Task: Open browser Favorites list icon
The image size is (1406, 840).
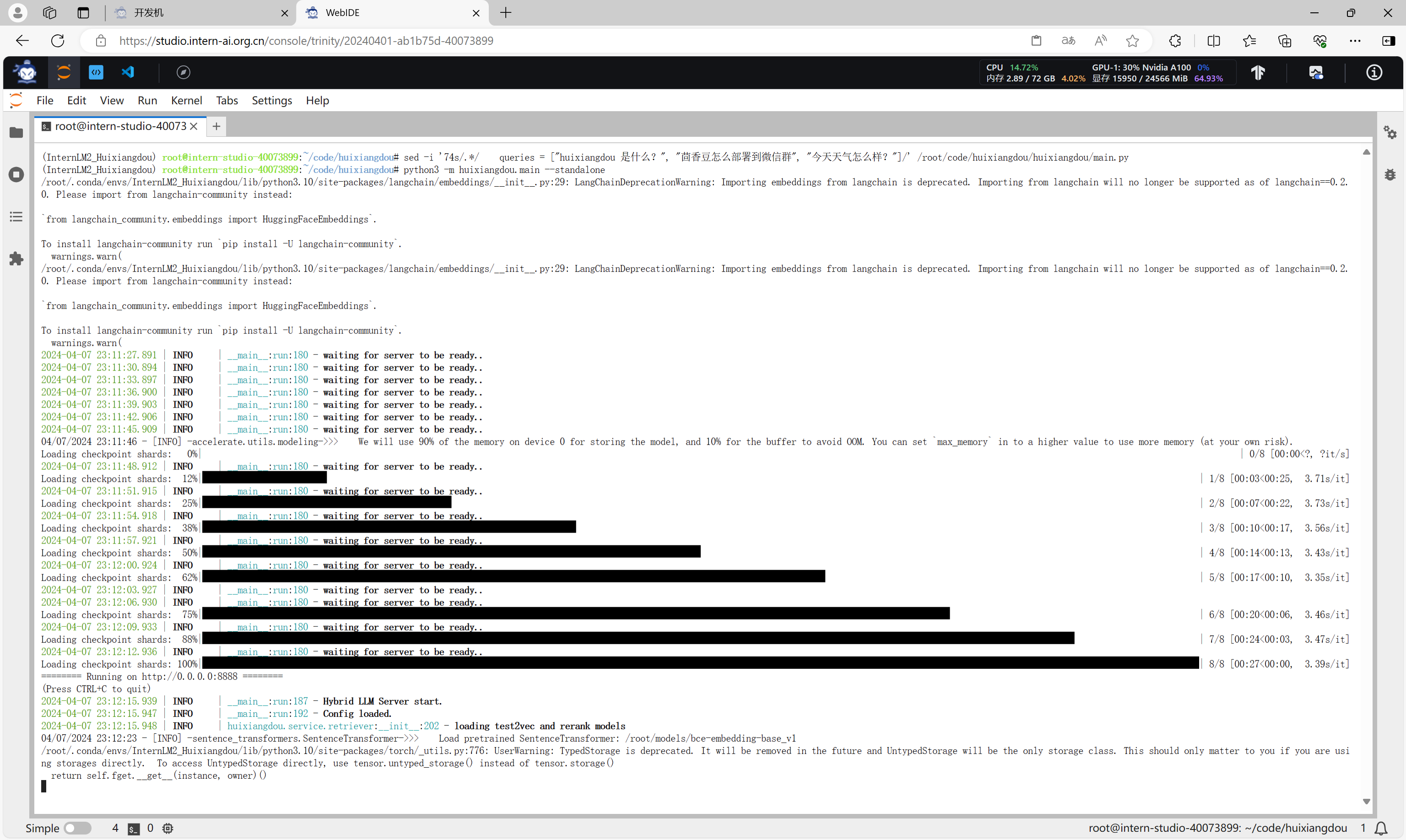Action: click(x=1249, y=41)
